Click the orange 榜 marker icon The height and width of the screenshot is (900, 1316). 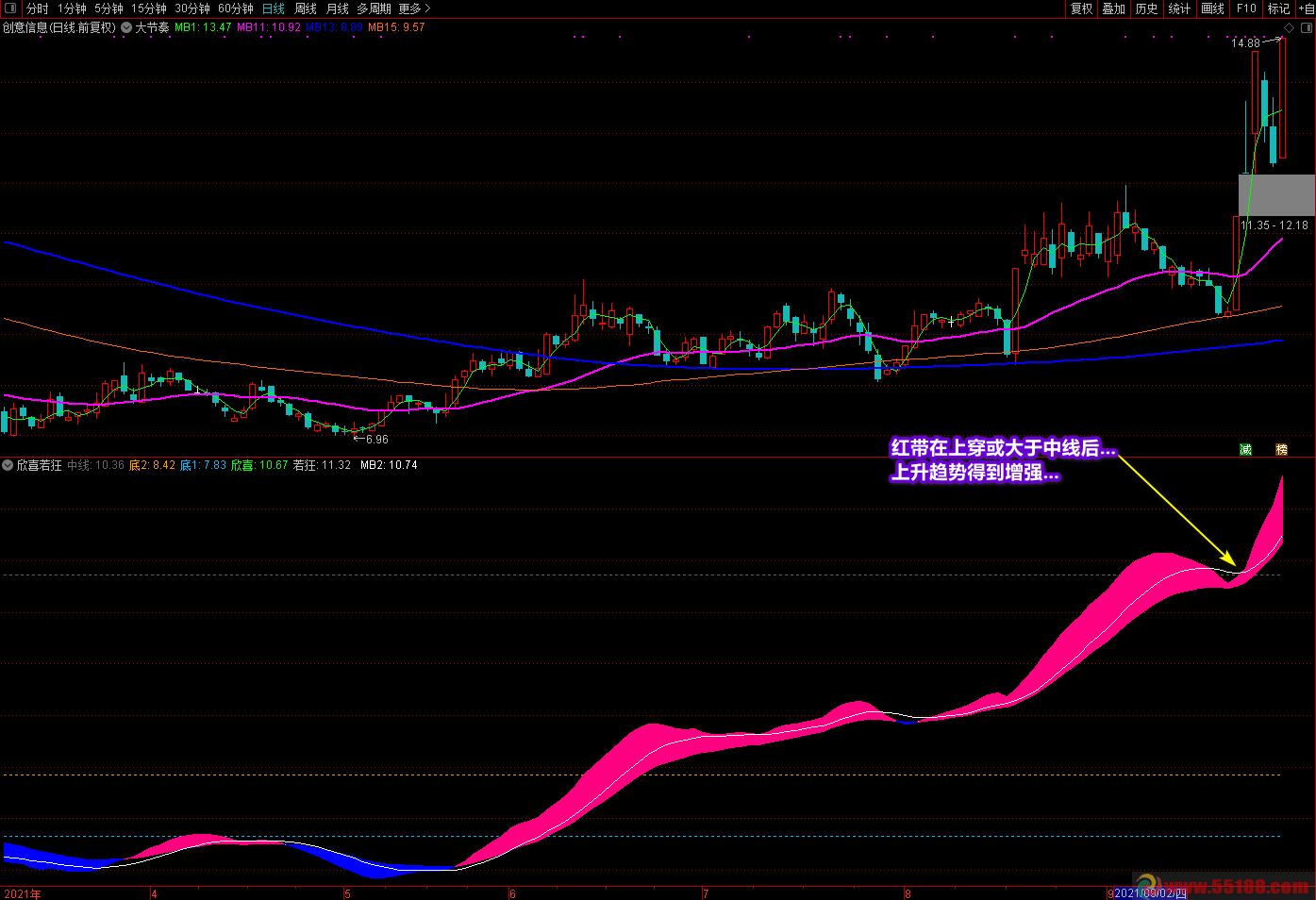coord(1281,450)
